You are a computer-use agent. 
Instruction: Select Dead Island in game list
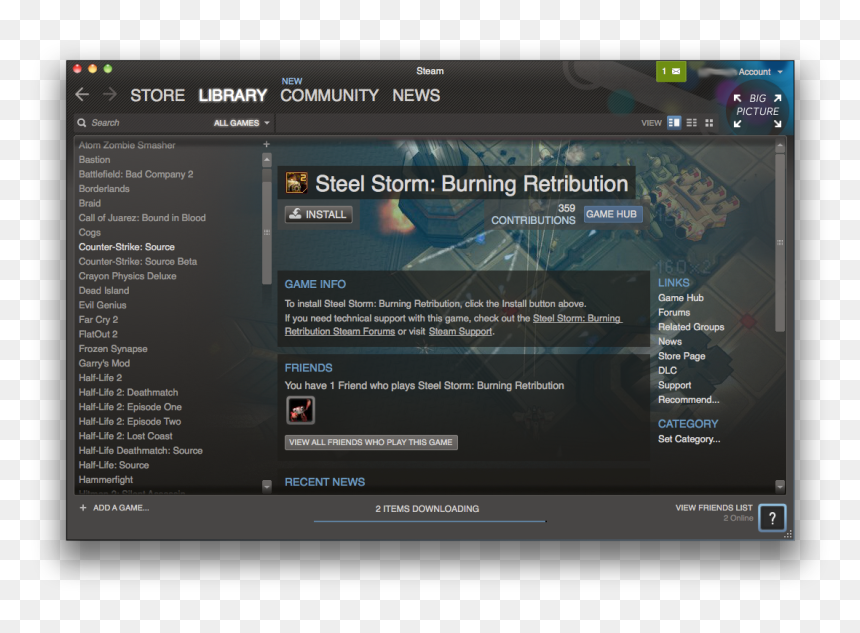(104, 291)
